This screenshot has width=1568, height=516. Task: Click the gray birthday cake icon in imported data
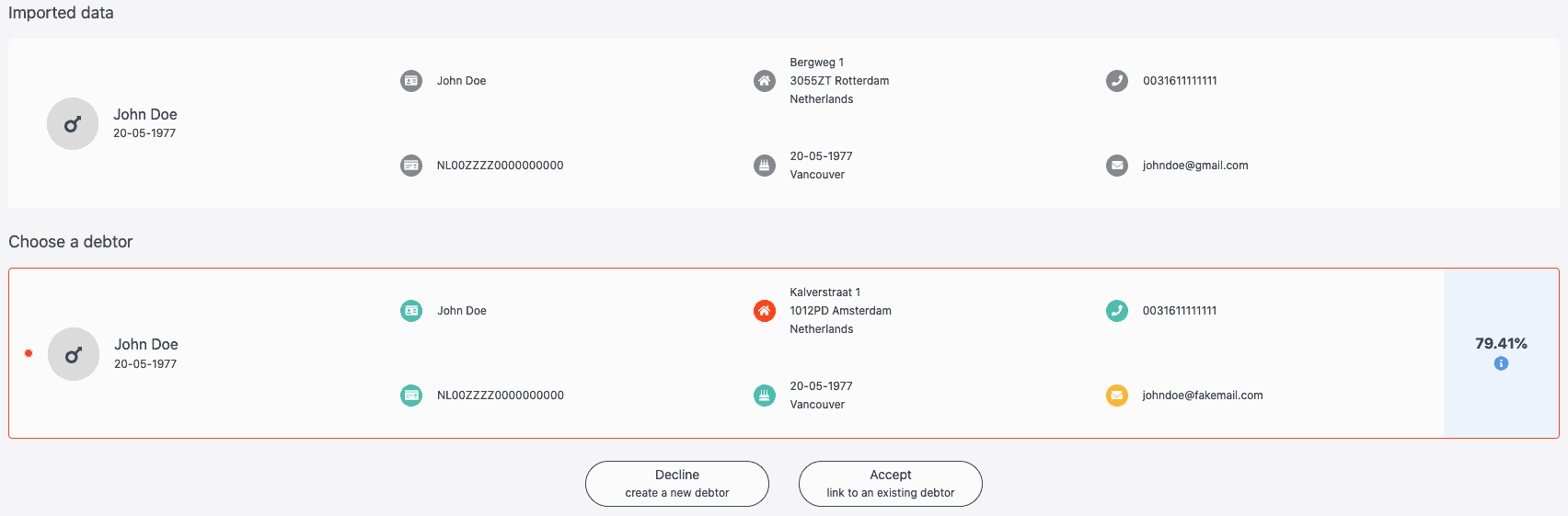click(x=765, y=166)
